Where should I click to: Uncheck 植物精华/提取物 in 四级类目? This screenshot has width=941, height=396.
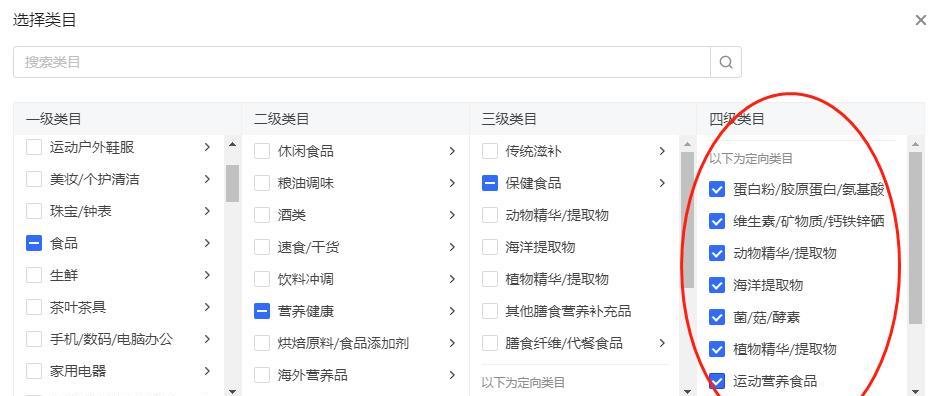pyautogui.click(x=717, y=349)
